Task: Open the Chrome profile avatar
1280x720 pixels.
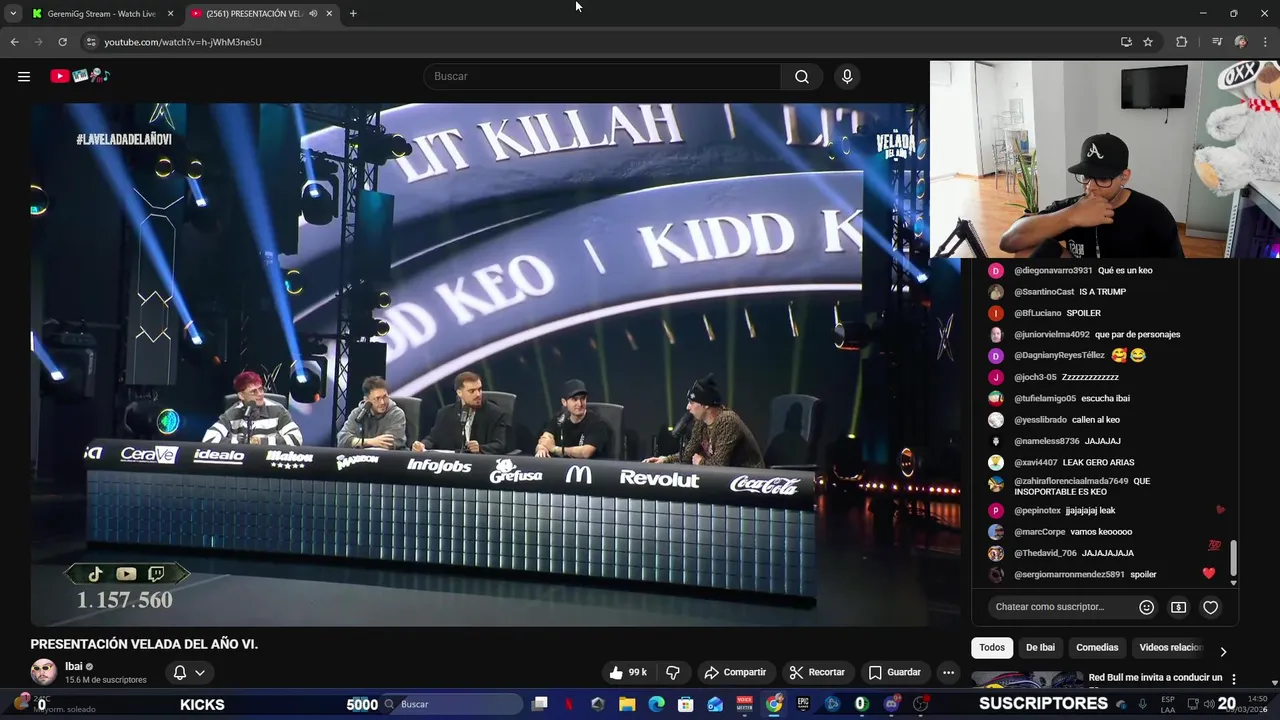Action: point(1241,42)
